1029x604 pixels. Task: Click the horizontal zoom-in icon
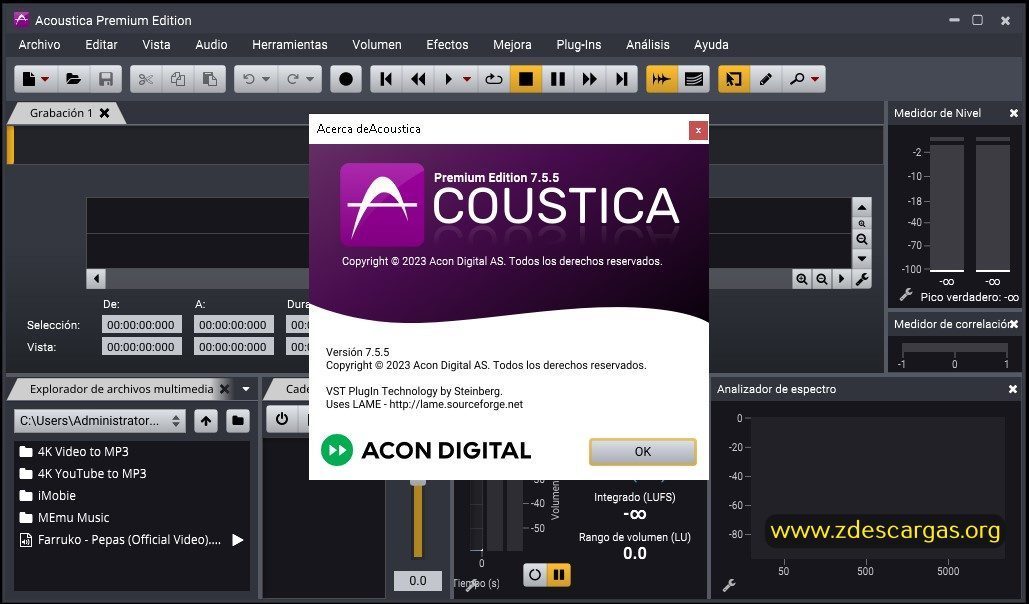[801, 279]
